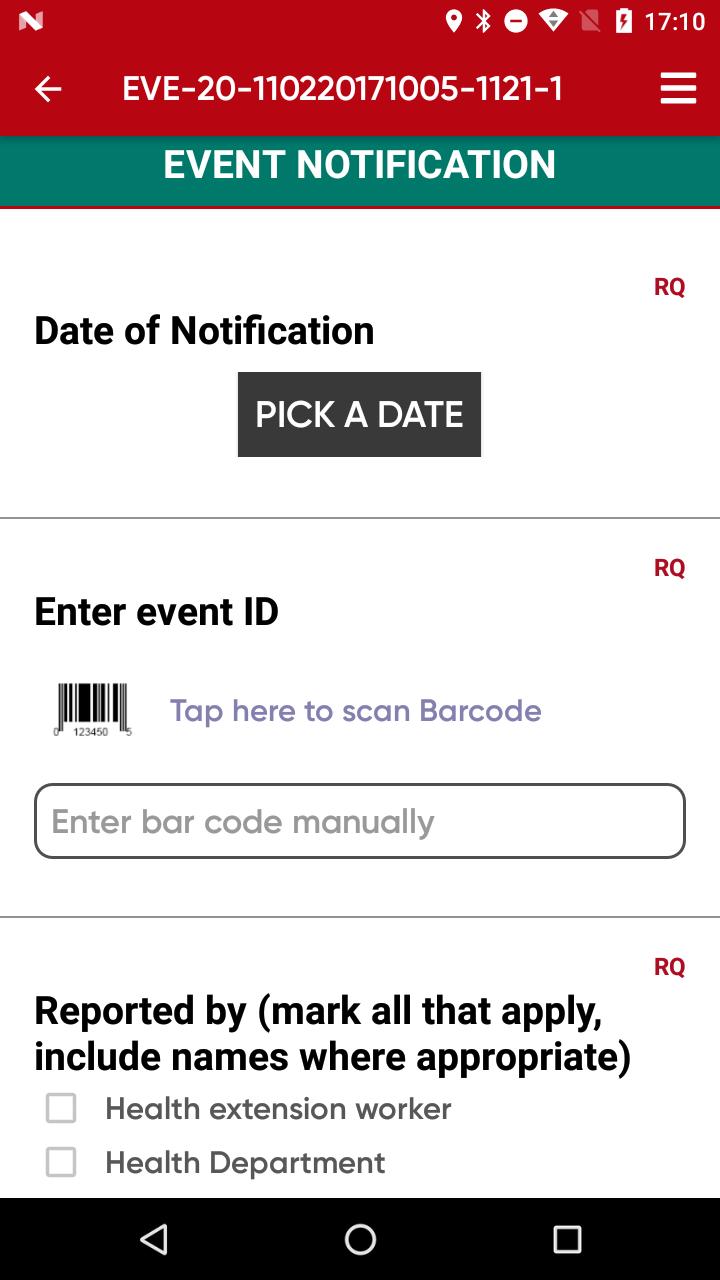
Task: Tap the EVENT NOTIFICATION section header
Action: click(x=360, y=165)
